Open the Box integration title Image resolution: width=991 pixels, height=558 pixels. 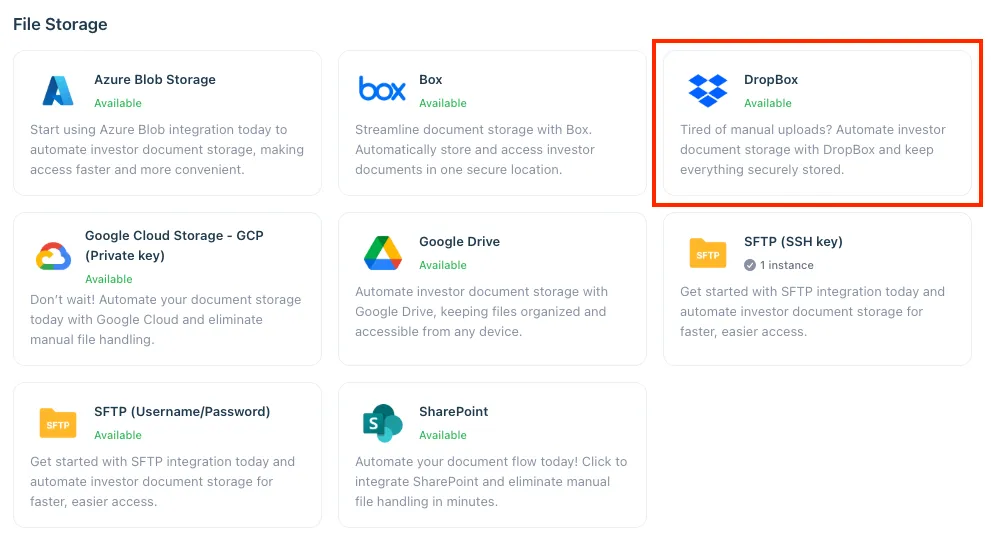pyautogui.click(x=430, y=80)
